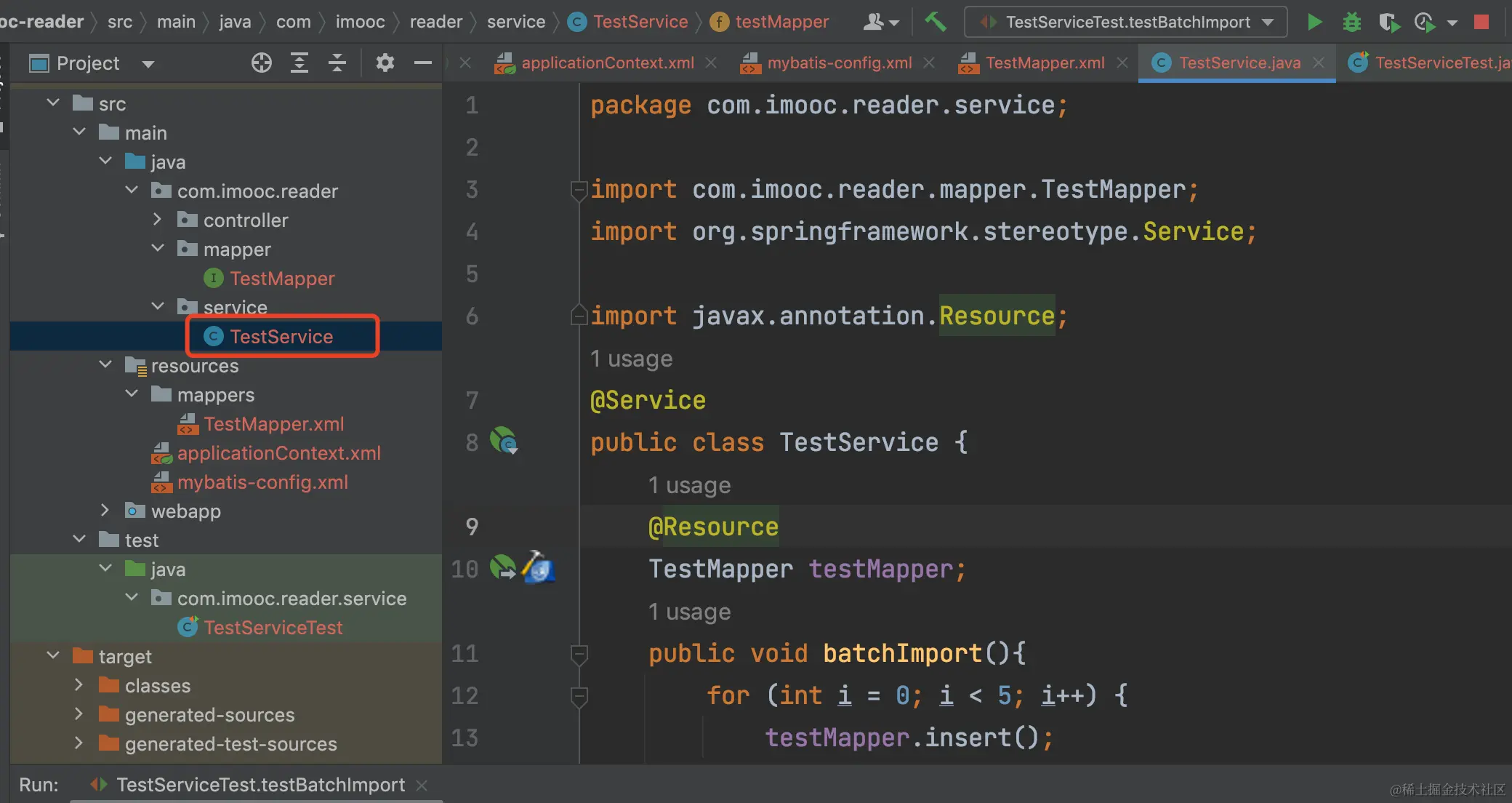1512x803 pixels.
Task: Expand the webapp folder
Action: pyautogui.click(x=105, y=511)
